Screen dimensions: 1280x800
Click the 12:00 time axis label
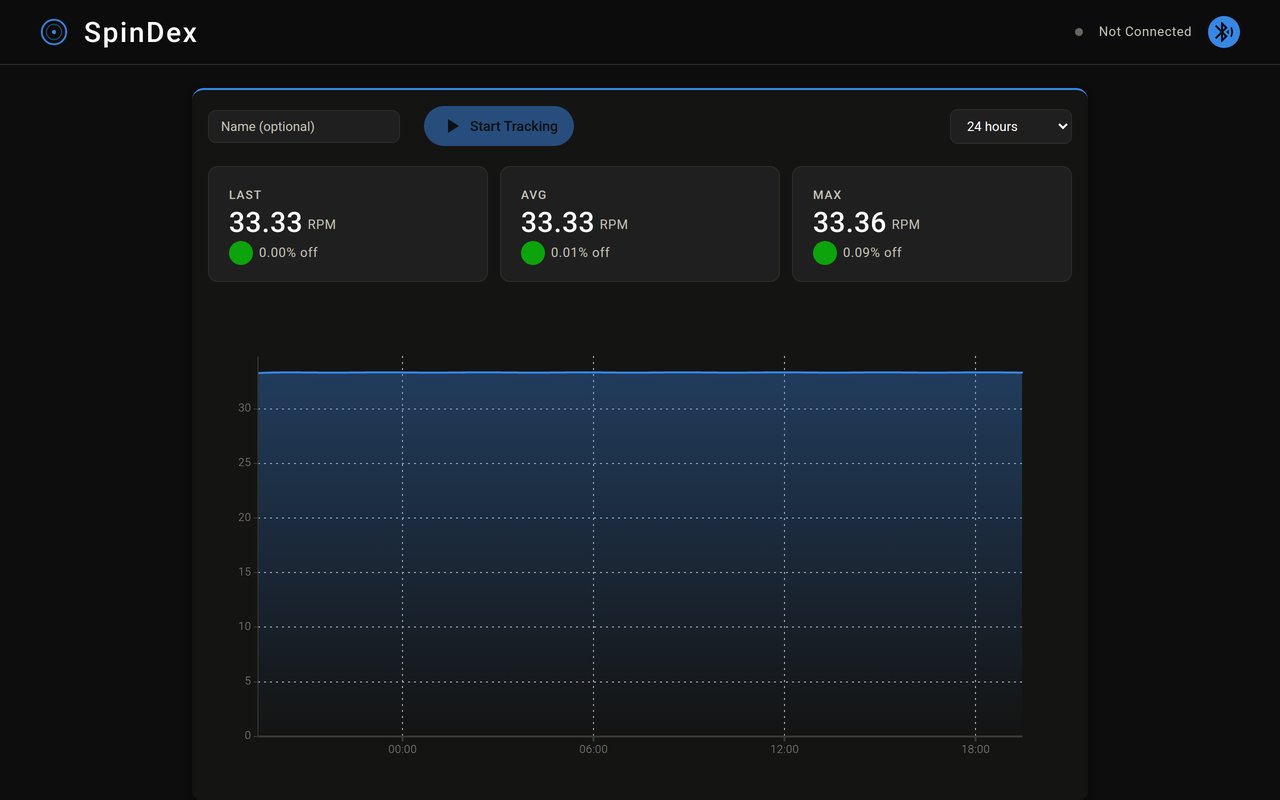pyautogui.click(x=784, y=749)
